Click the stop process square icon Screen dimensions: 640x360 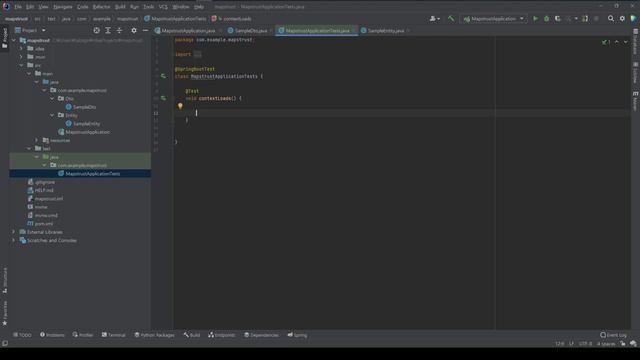point(596,18)
